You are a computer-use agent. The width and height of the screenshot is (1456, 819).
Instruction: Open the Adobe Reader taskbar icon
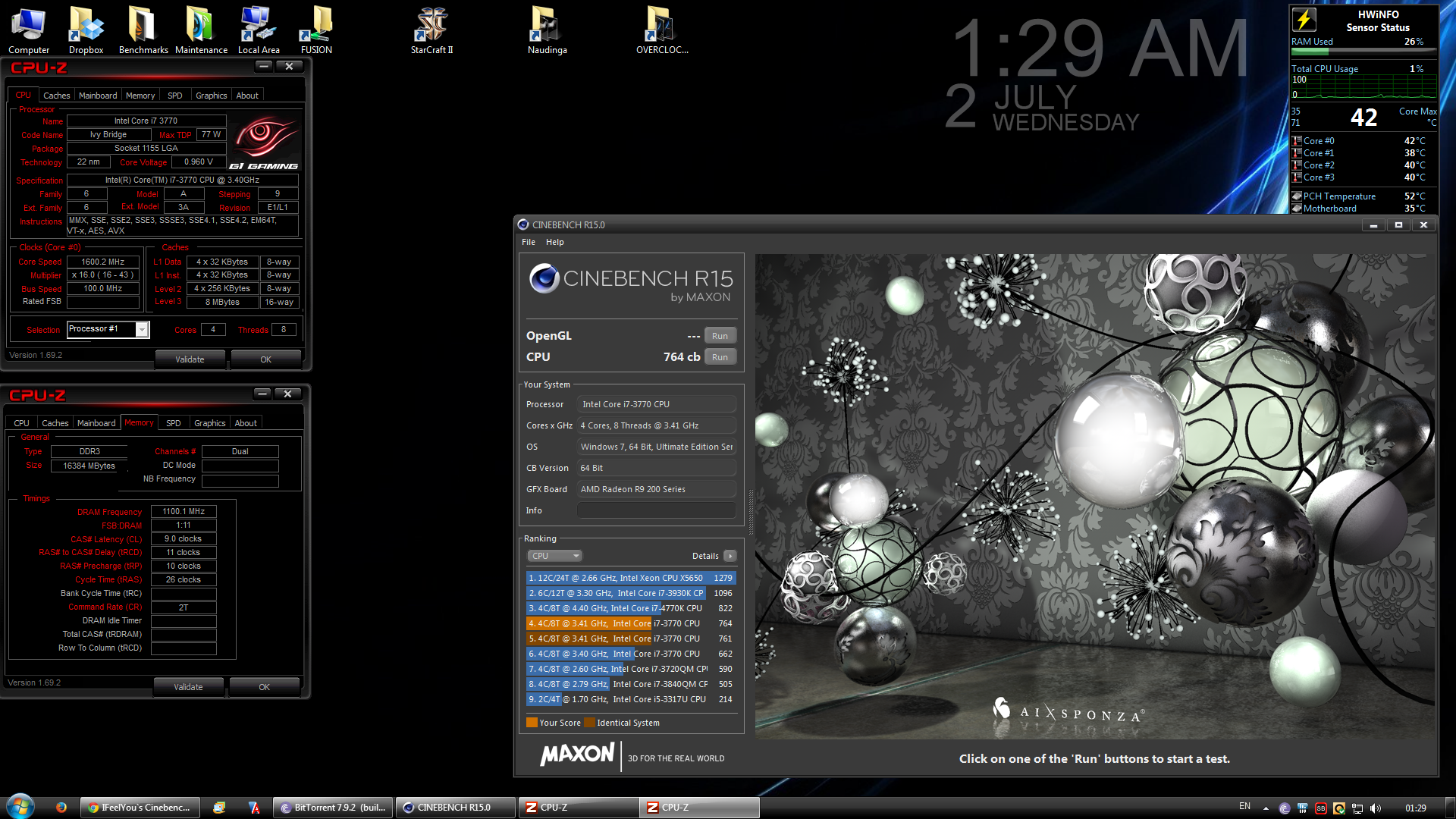coord(255,808)
